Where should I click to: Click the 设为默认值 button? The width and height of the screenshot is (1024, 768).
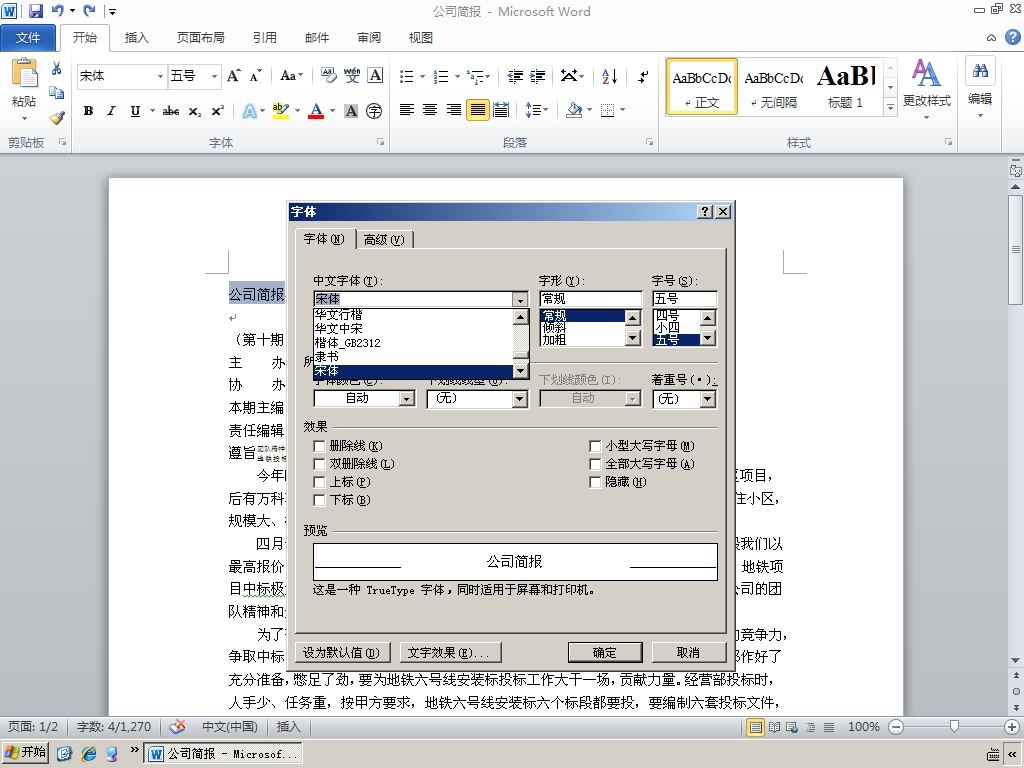tap(342, 652)
